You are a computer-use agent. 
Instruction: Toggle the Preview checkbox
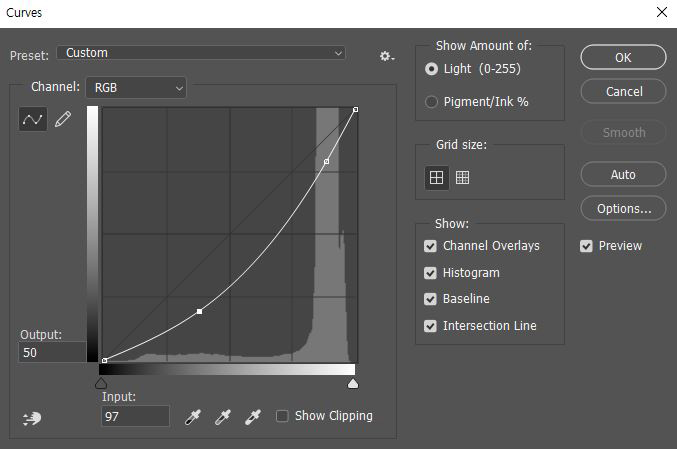click(x=586, y=246)
